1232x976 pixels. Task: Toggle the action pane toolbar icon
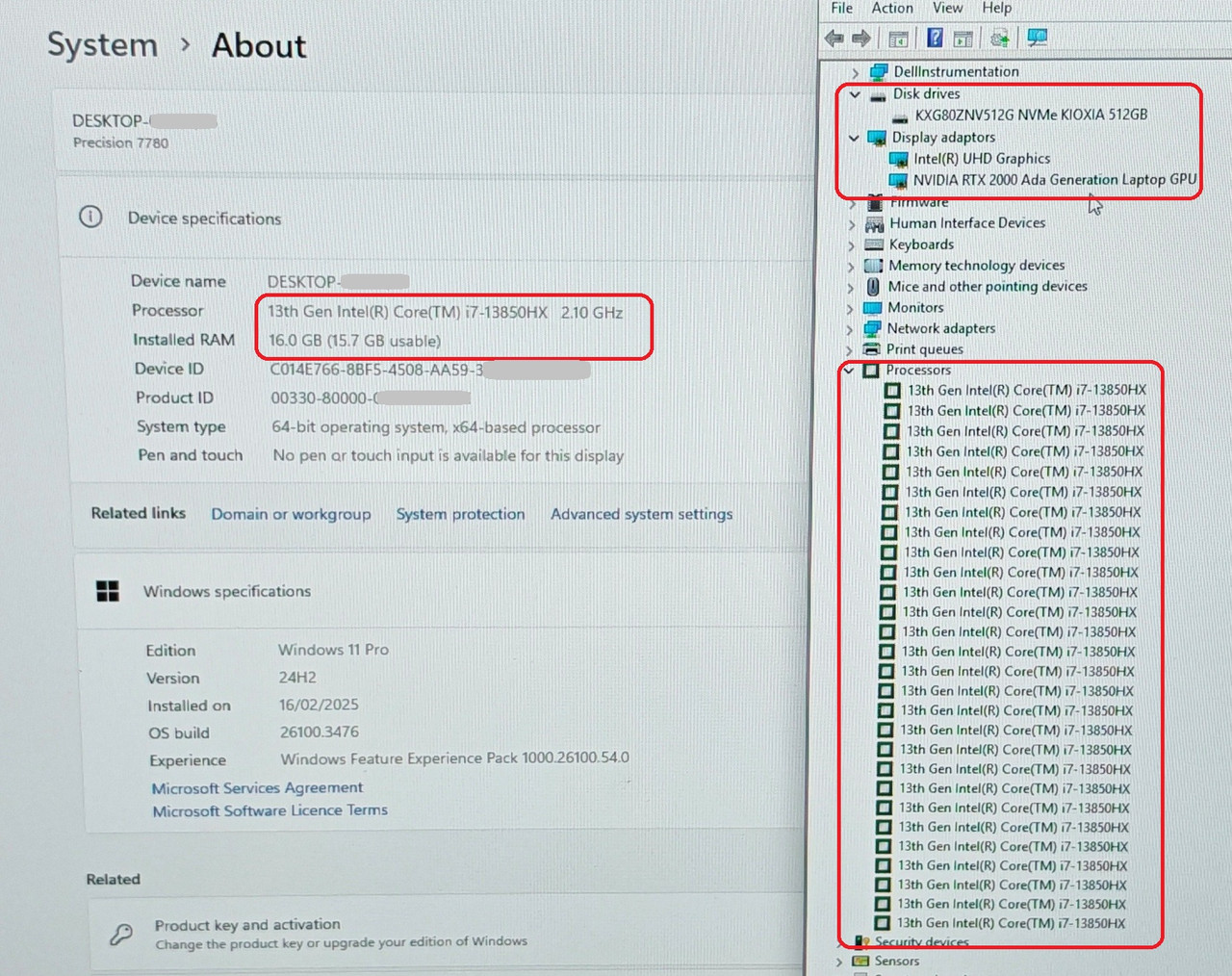(962, 39)
